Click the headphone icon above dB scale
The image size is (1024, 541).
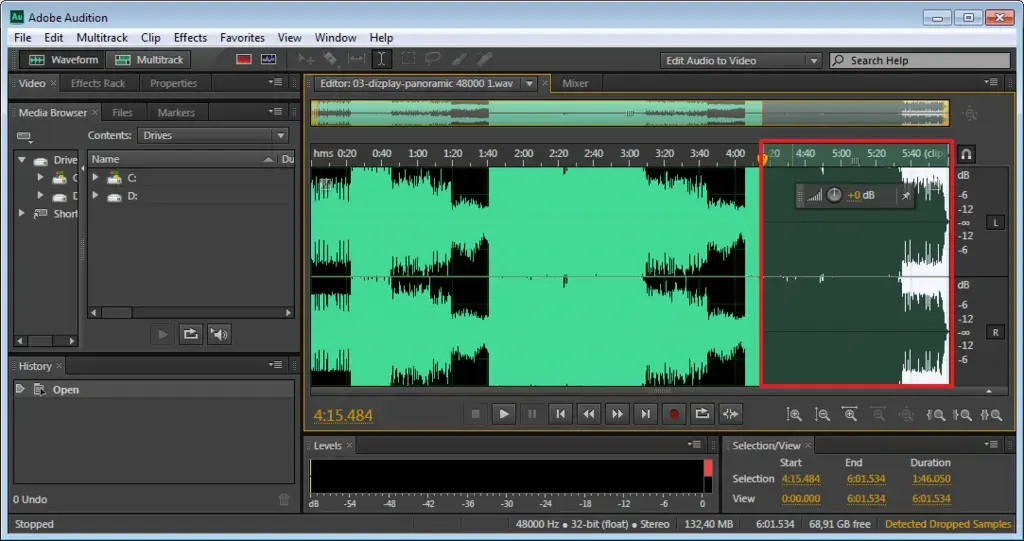tap(966, 154)
